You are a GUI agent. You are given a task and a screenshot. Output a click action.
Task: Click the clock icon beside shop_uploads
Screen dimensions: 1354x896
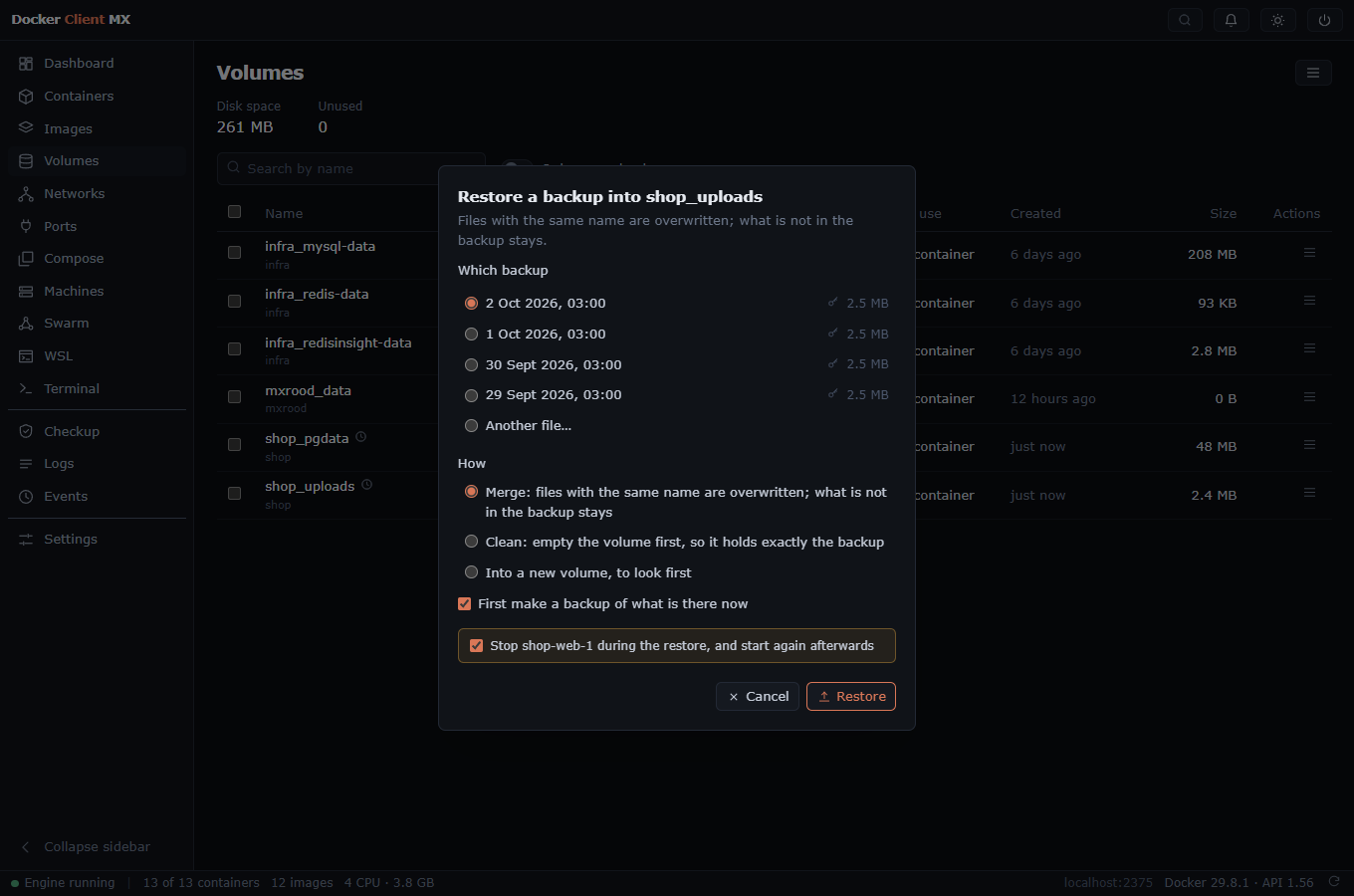pyautogui.click(x=366, y=485)
